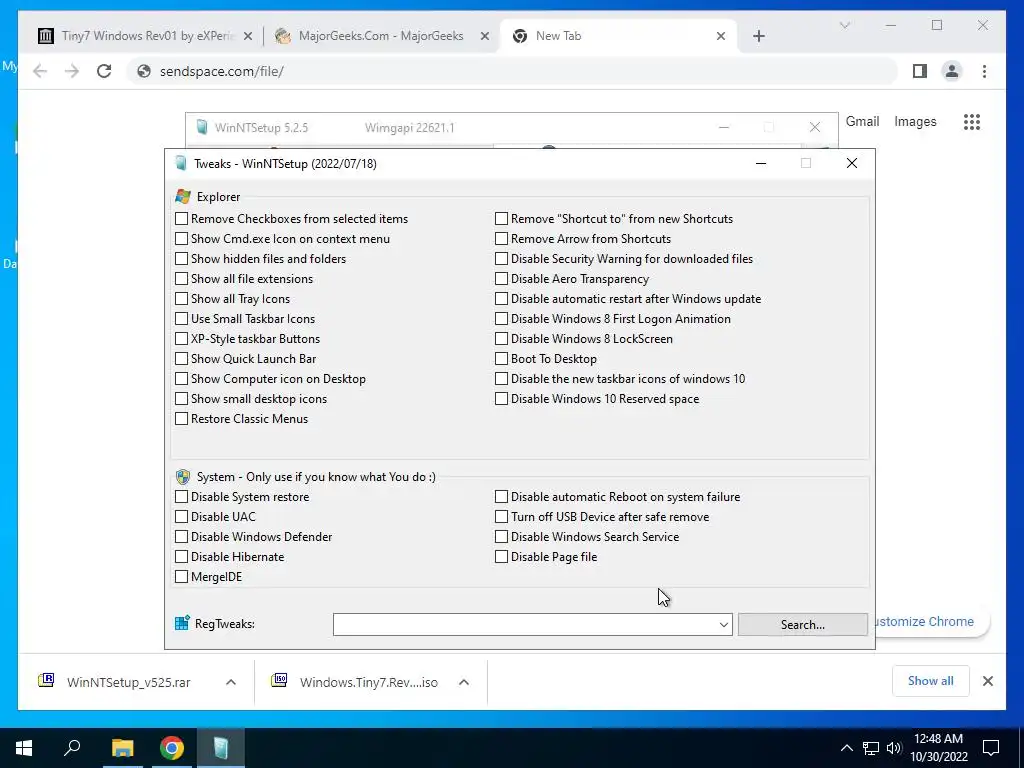Tick Boot To Desktop
1024x768 pixels.
(x=501, y=359)
